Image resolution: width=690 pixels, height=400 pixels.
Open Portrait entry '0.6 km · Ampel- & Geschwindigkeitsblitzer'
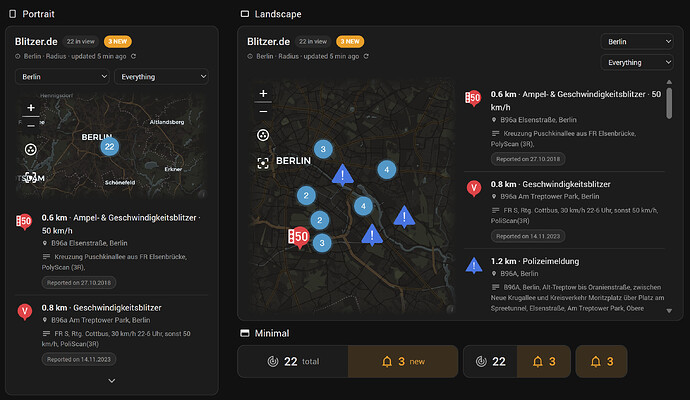(x=112, y=250)
